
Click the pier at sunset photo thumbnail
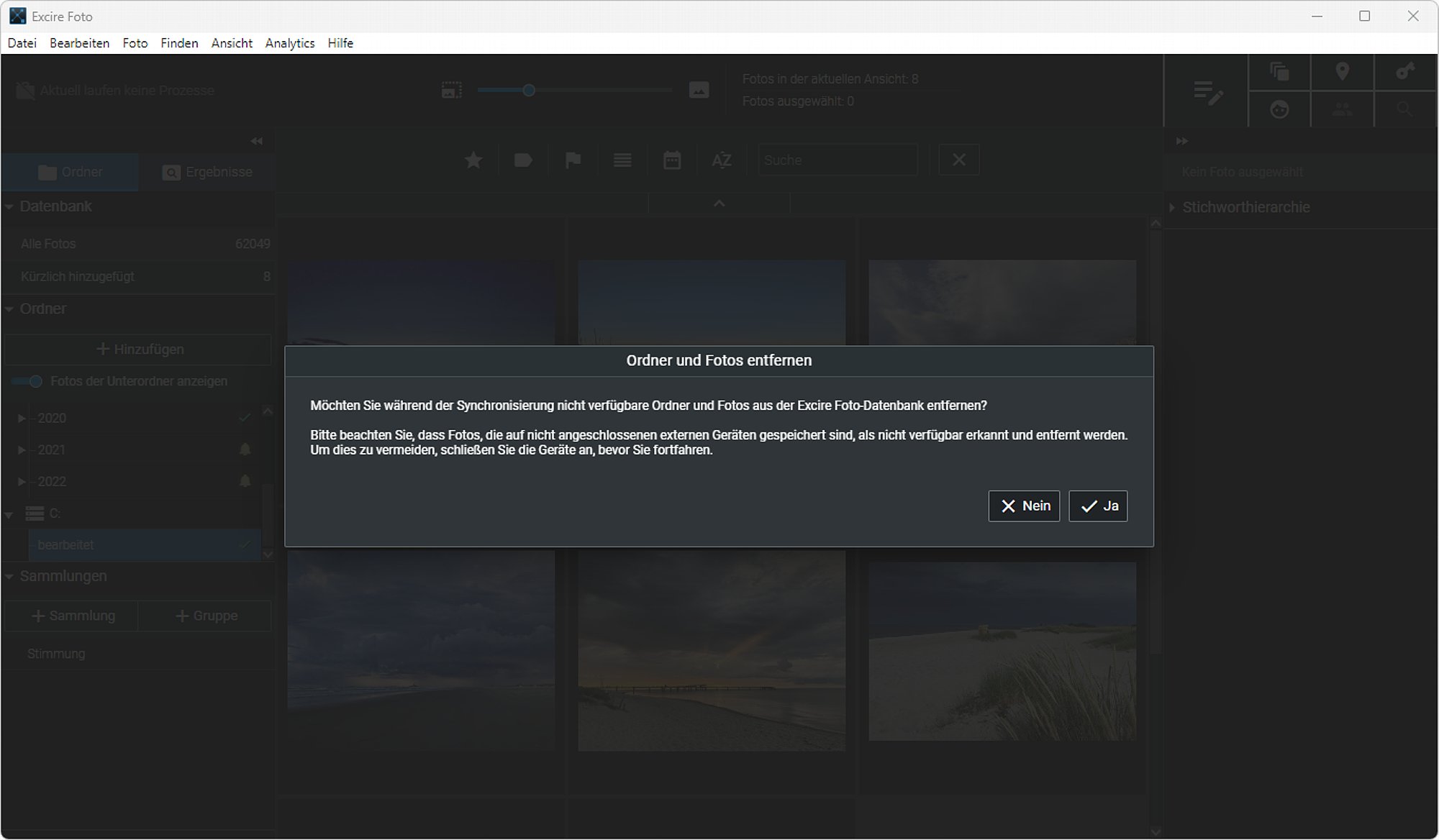click(712, 652)
